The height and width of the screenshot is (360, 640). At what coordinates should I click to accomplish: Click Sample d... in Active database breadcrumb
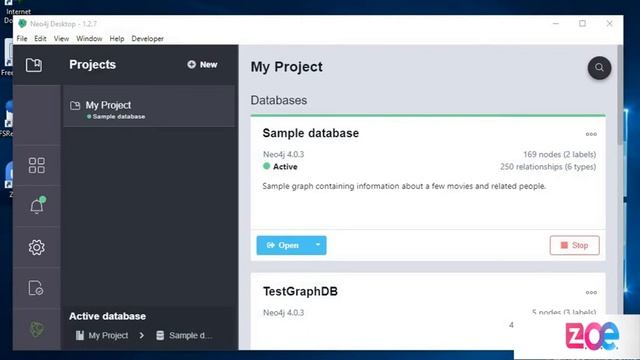pos(184,336)
